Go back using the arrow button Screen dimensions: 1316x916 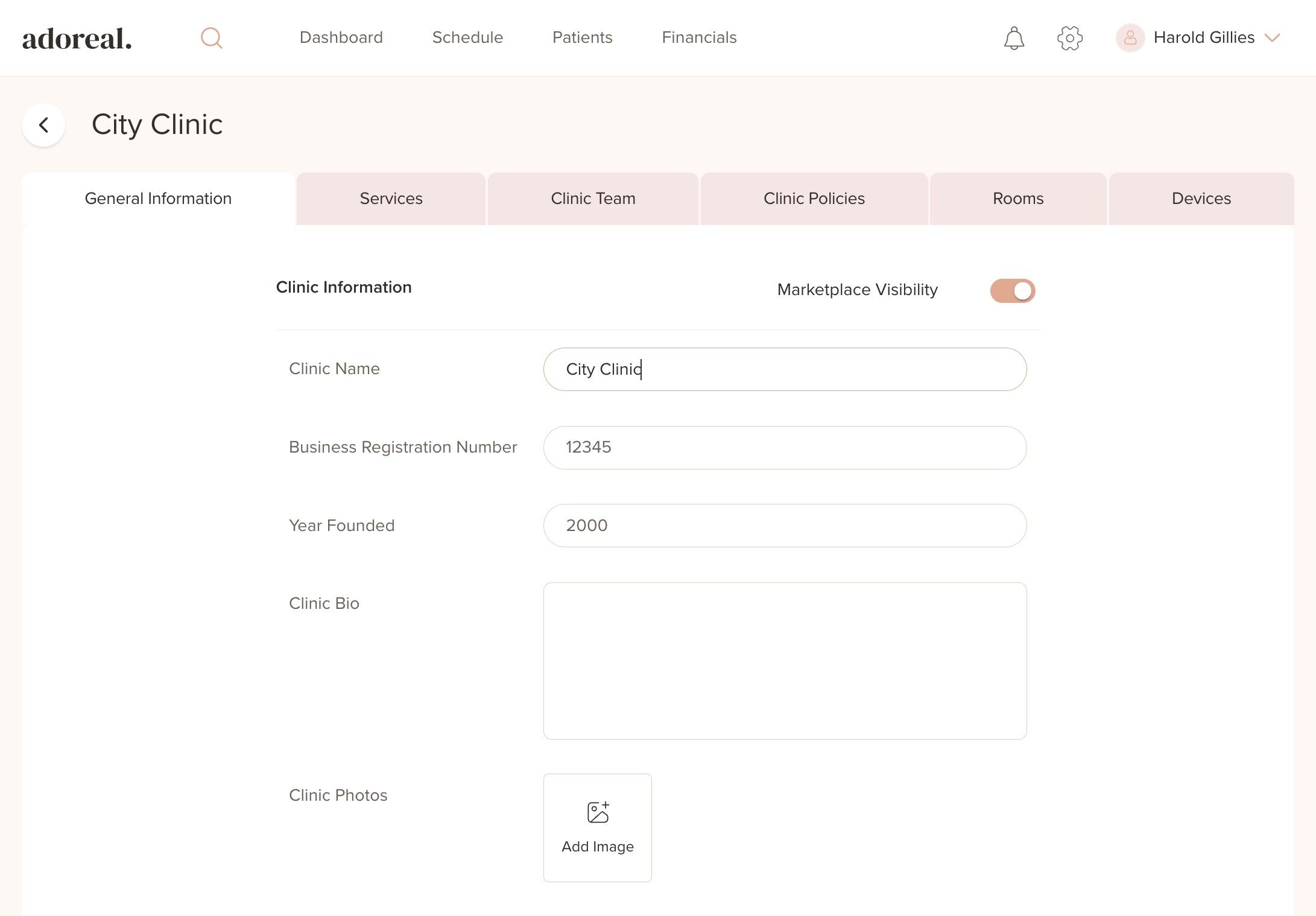(x=43, y=125)
